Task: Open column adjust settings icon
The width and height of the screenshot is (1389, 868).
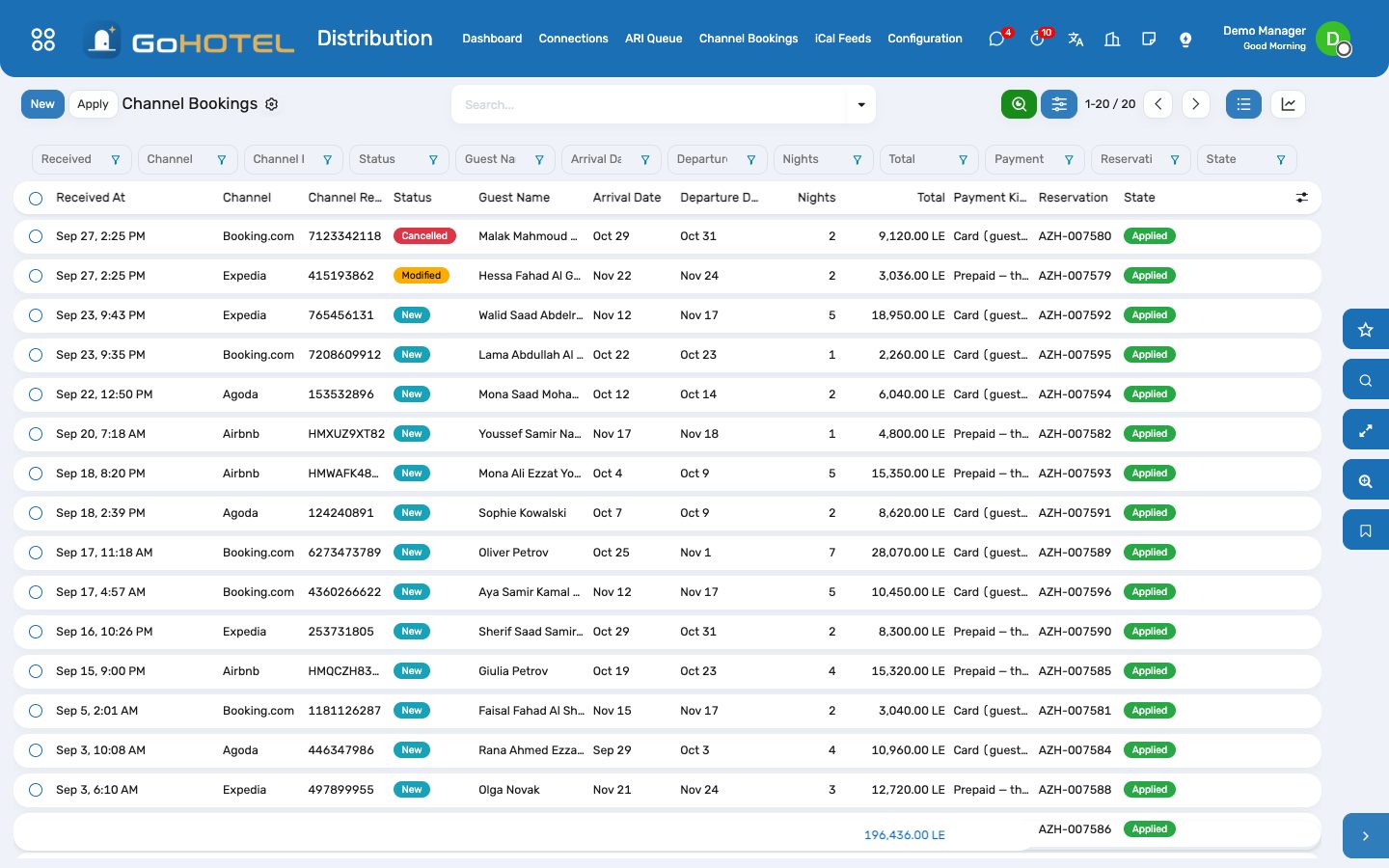Action: coord(1302,198)
